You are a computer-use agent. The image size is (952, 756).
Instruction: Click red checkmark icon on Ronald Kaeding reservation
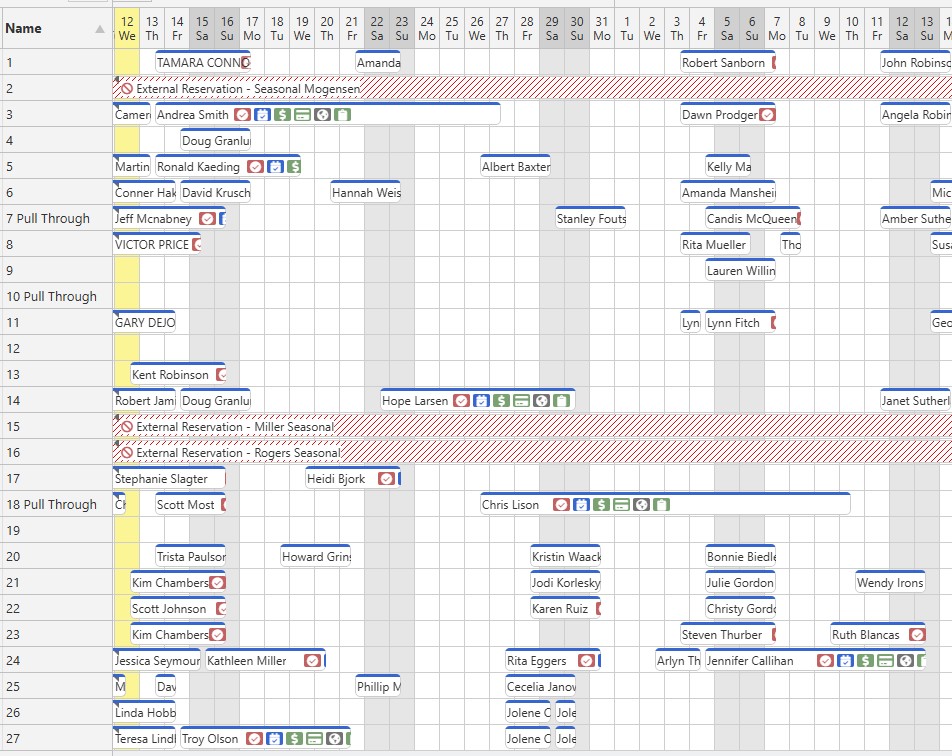click(256, 167)
